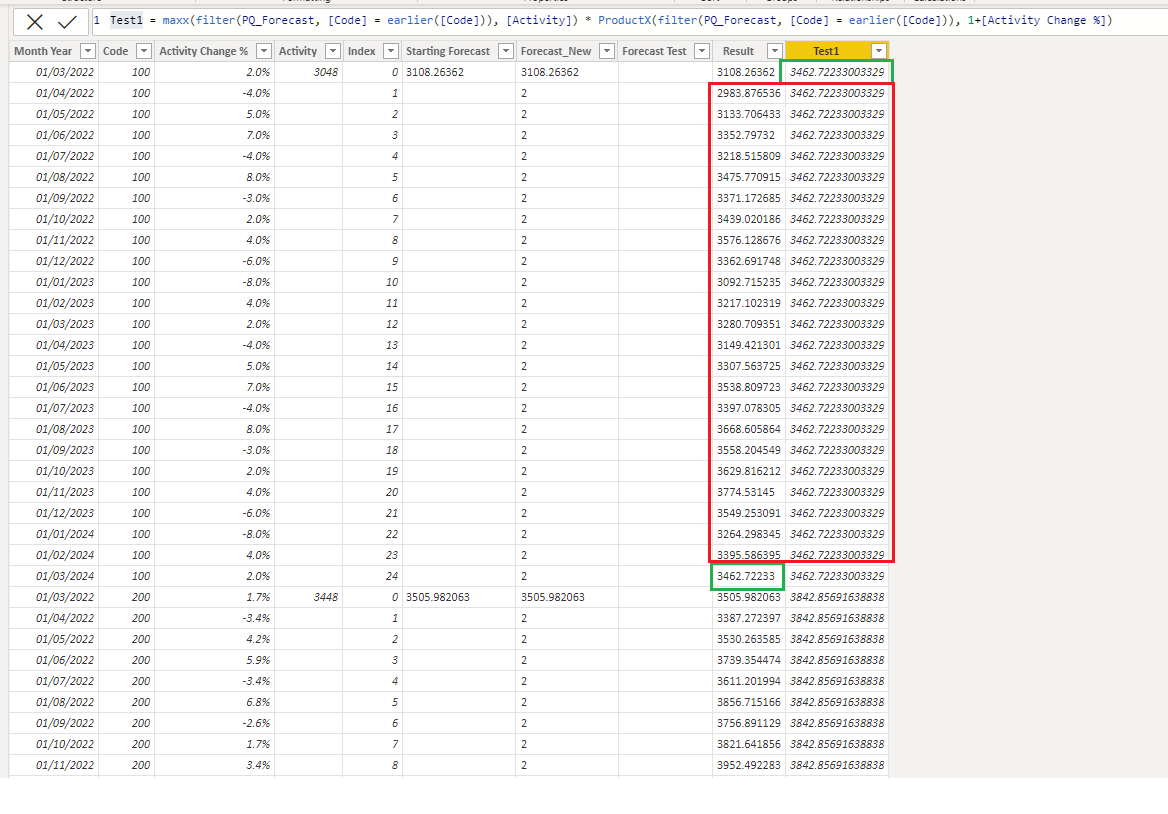Click Result cell 3387.272397
Viewport: 1168px width, 814px height.
749,618
